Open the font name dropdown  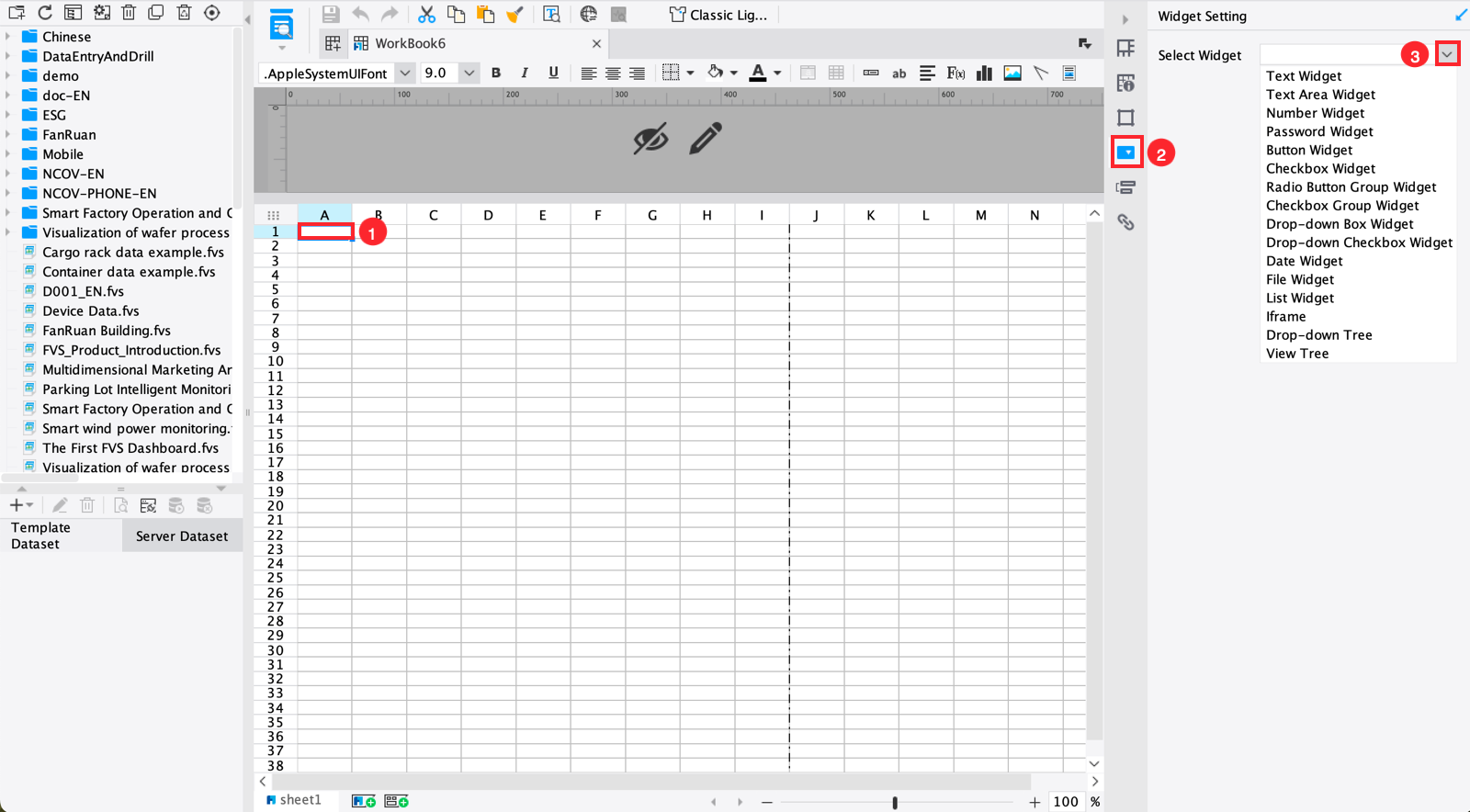click(404, 73)
